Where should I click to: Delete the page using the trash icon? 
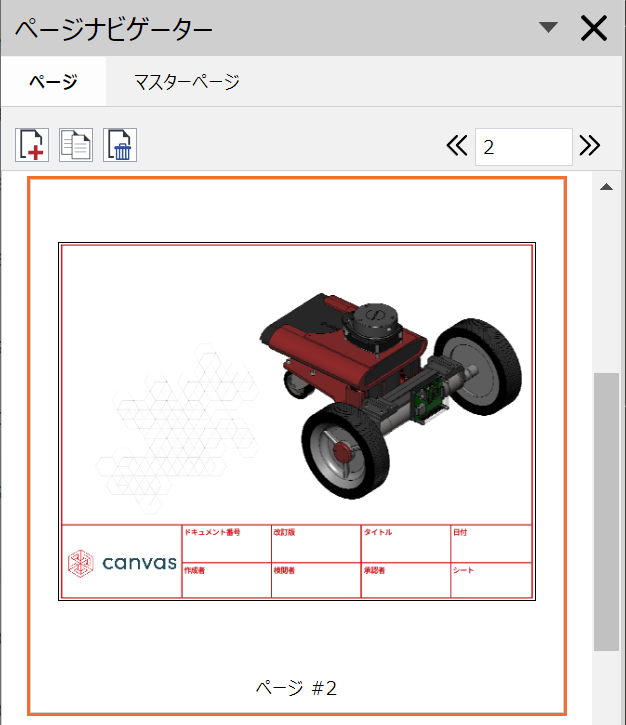(120, 145)
